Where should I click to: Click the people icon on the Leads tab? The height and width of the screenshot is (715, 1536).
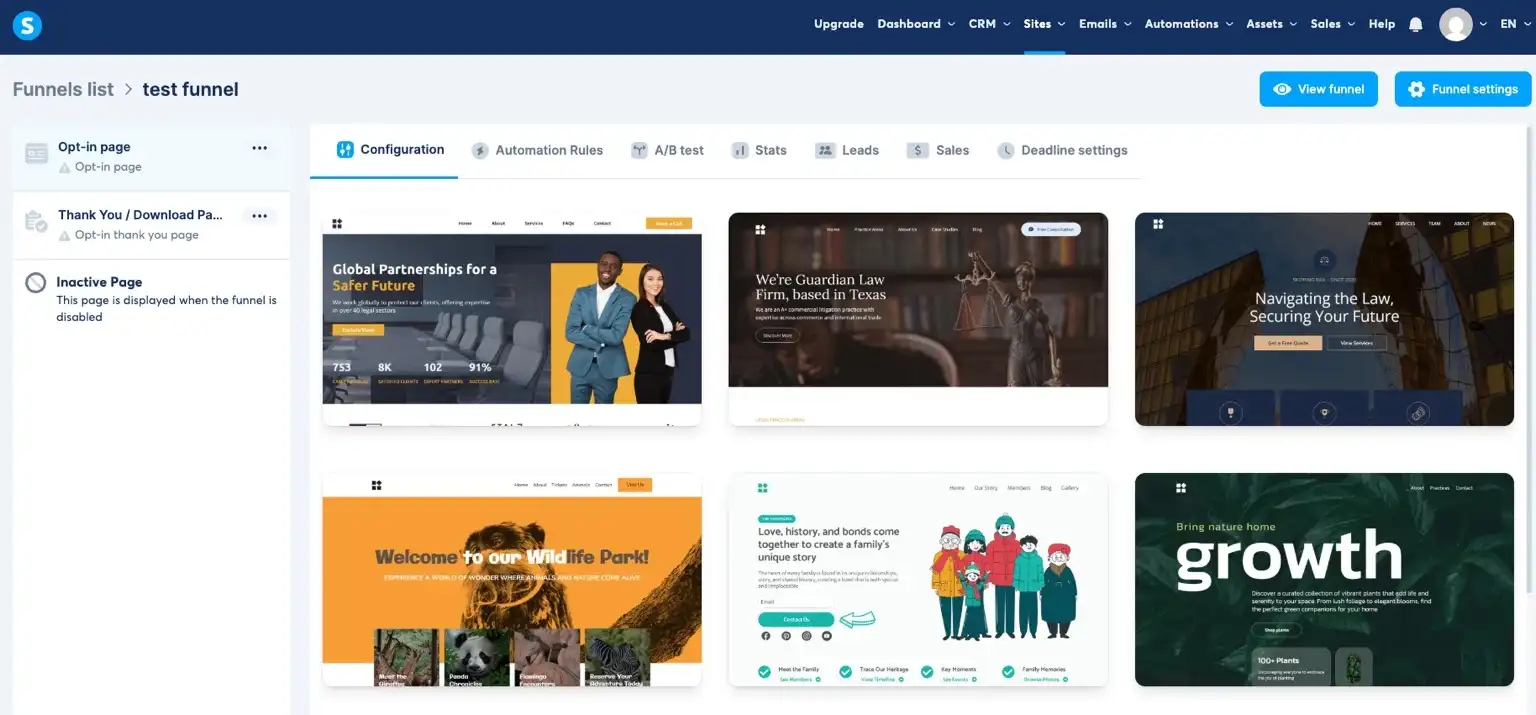click(824, 150)
